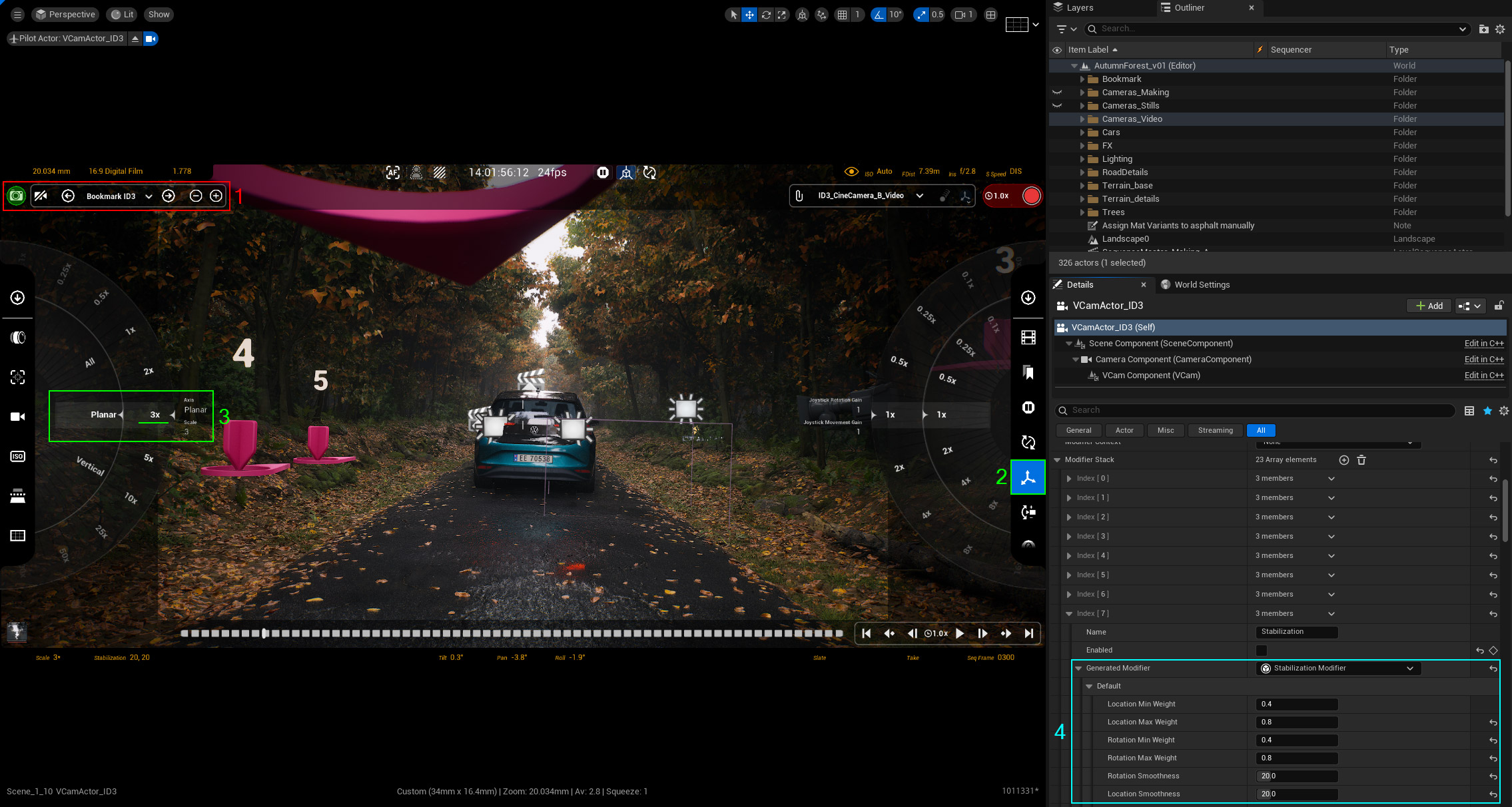Add an element to the Modifier Stack
The image size is (1512, 807).
pyautogui.click(x=1343, y=460)
